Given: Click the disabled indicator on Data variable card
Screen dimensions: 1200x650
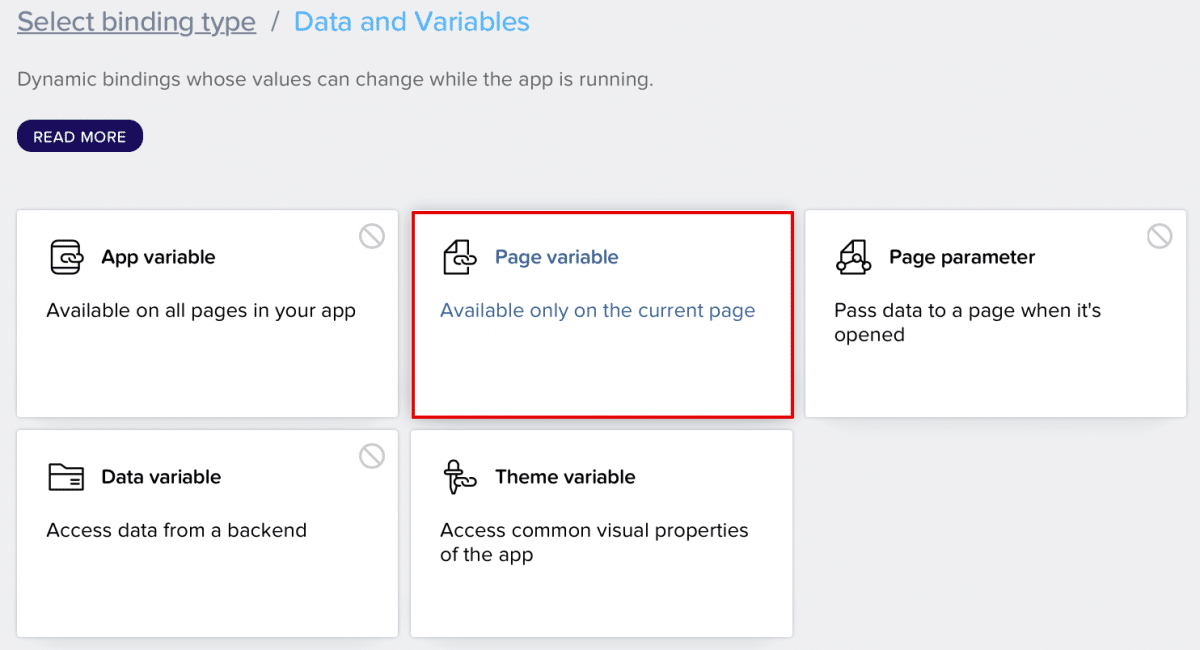Looking at the screenshot, I should [372, 456].
